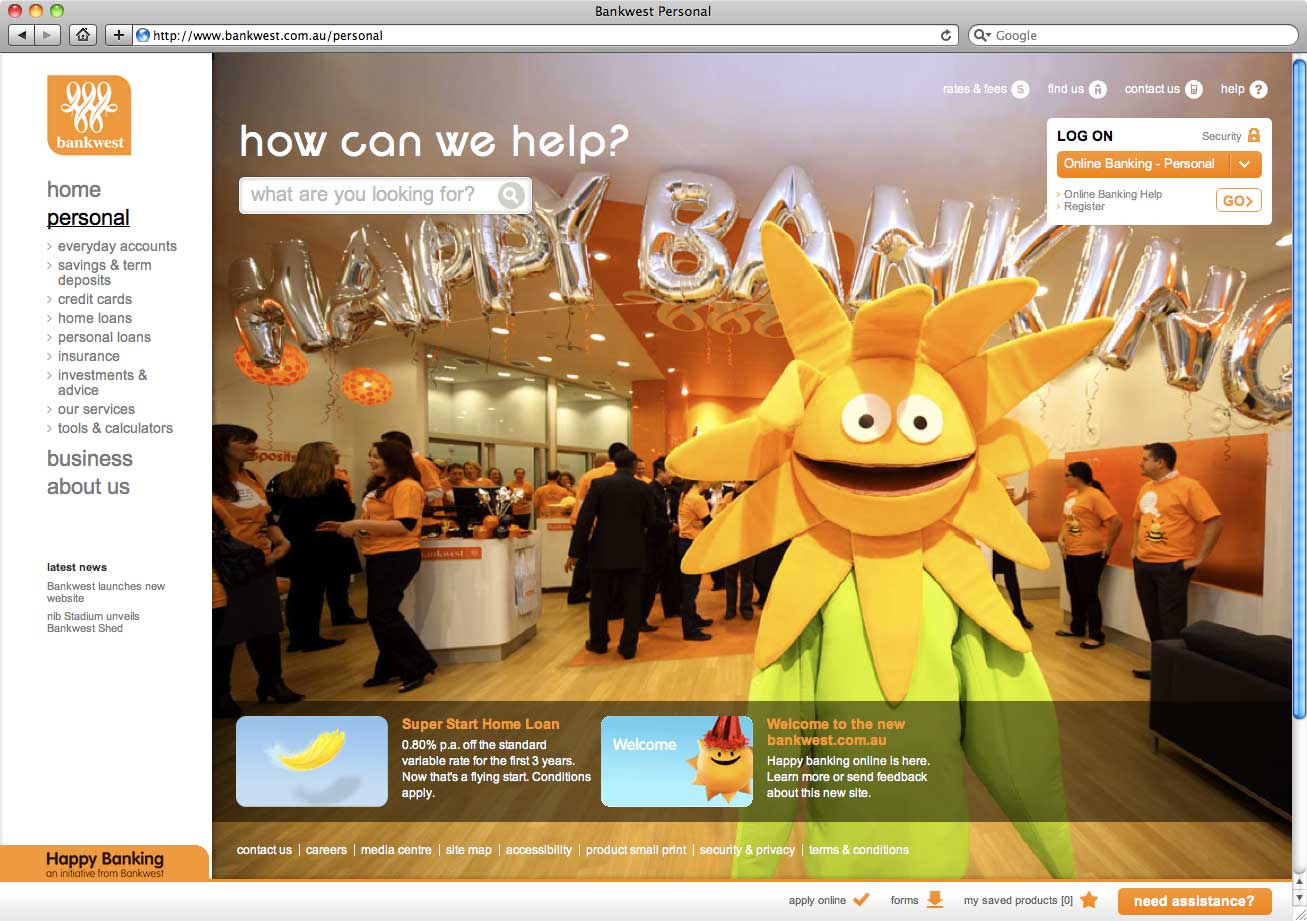The image size is (1307, 921).
Task: Click the Welcome sun mascot thumbnail
Action: 677,761
